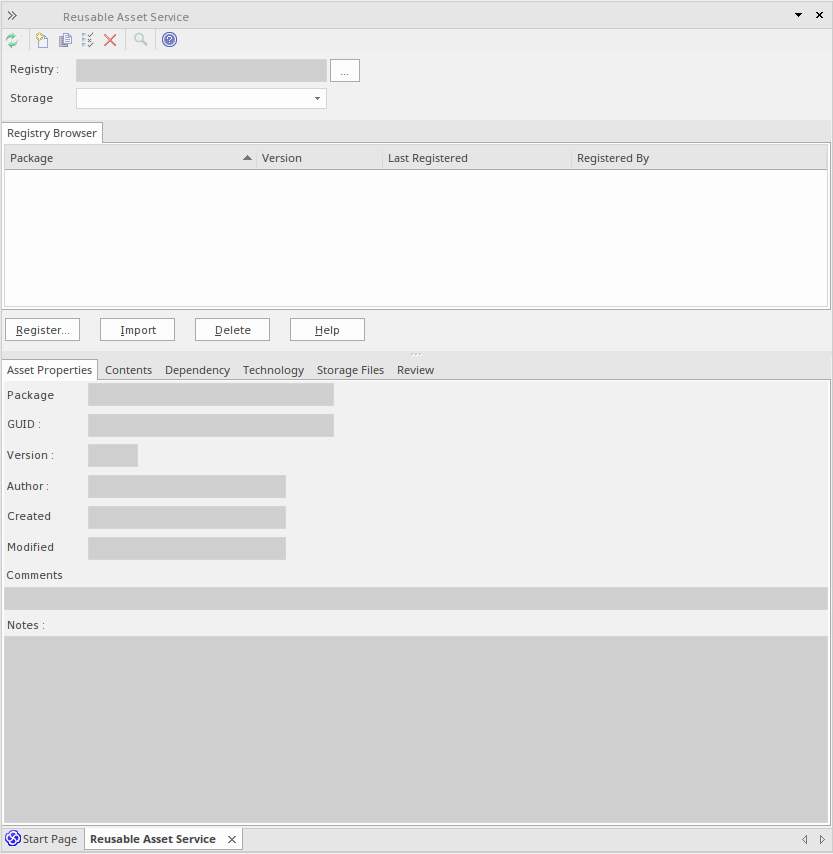
Task: Open the Storage dropdown list
Action: click(317, 98)
